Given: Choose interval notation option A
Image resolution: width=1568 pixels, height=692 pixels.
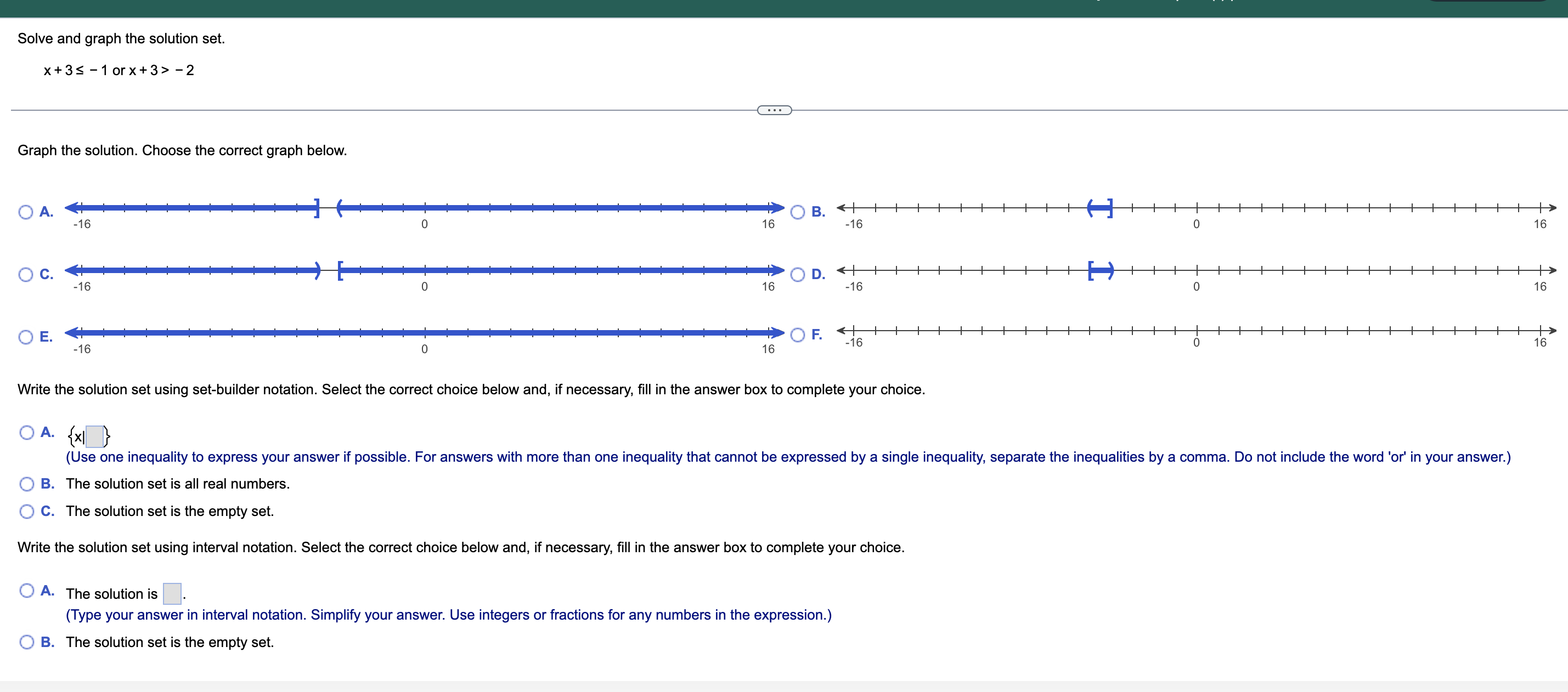Looking at the screenshot, I should pos(27,591).
